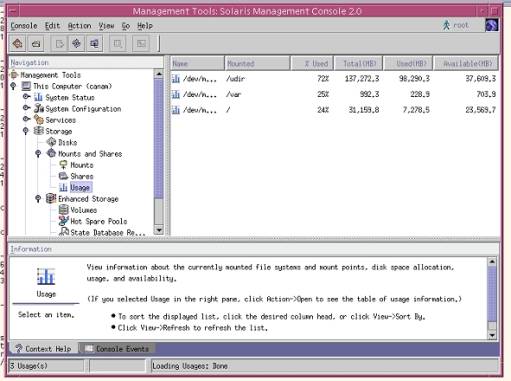Viewport: 511px width, 381px height.
Task: Open the Help menu
Action: click(x=145, y=26)
